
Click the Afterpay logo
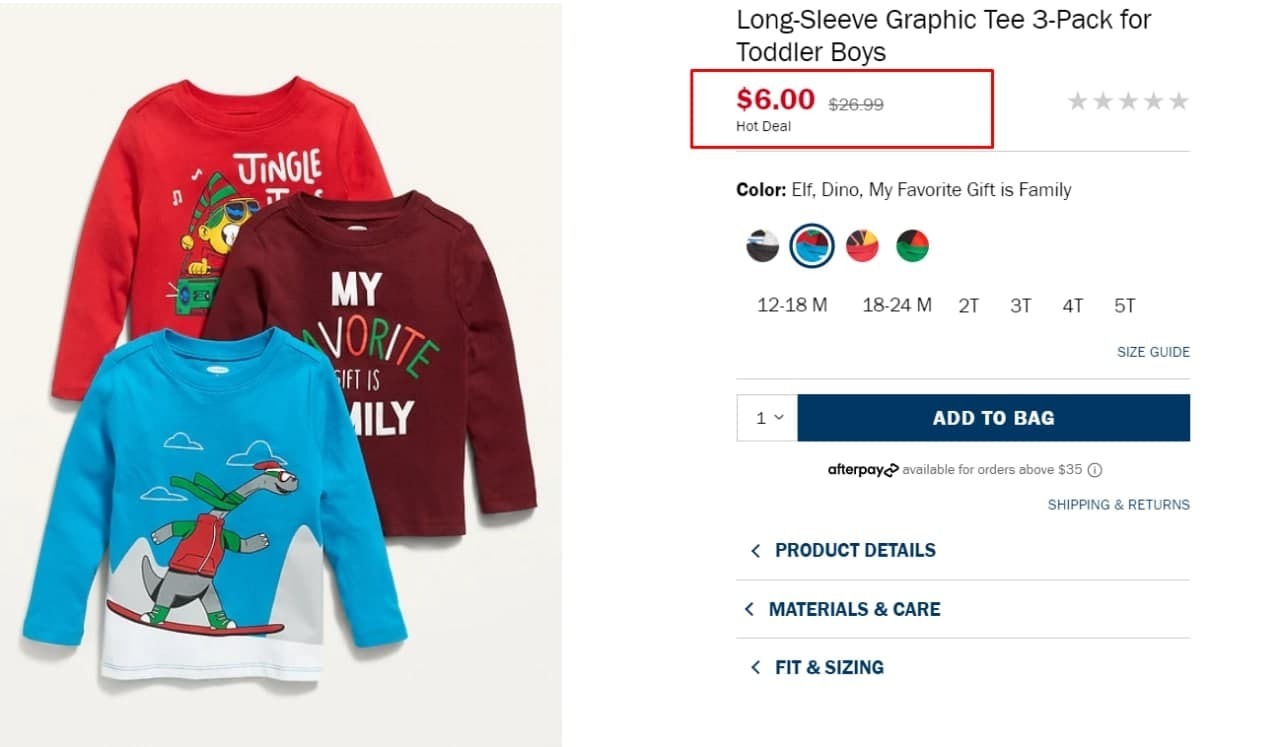pyautogui.click(x=863, y=470)
